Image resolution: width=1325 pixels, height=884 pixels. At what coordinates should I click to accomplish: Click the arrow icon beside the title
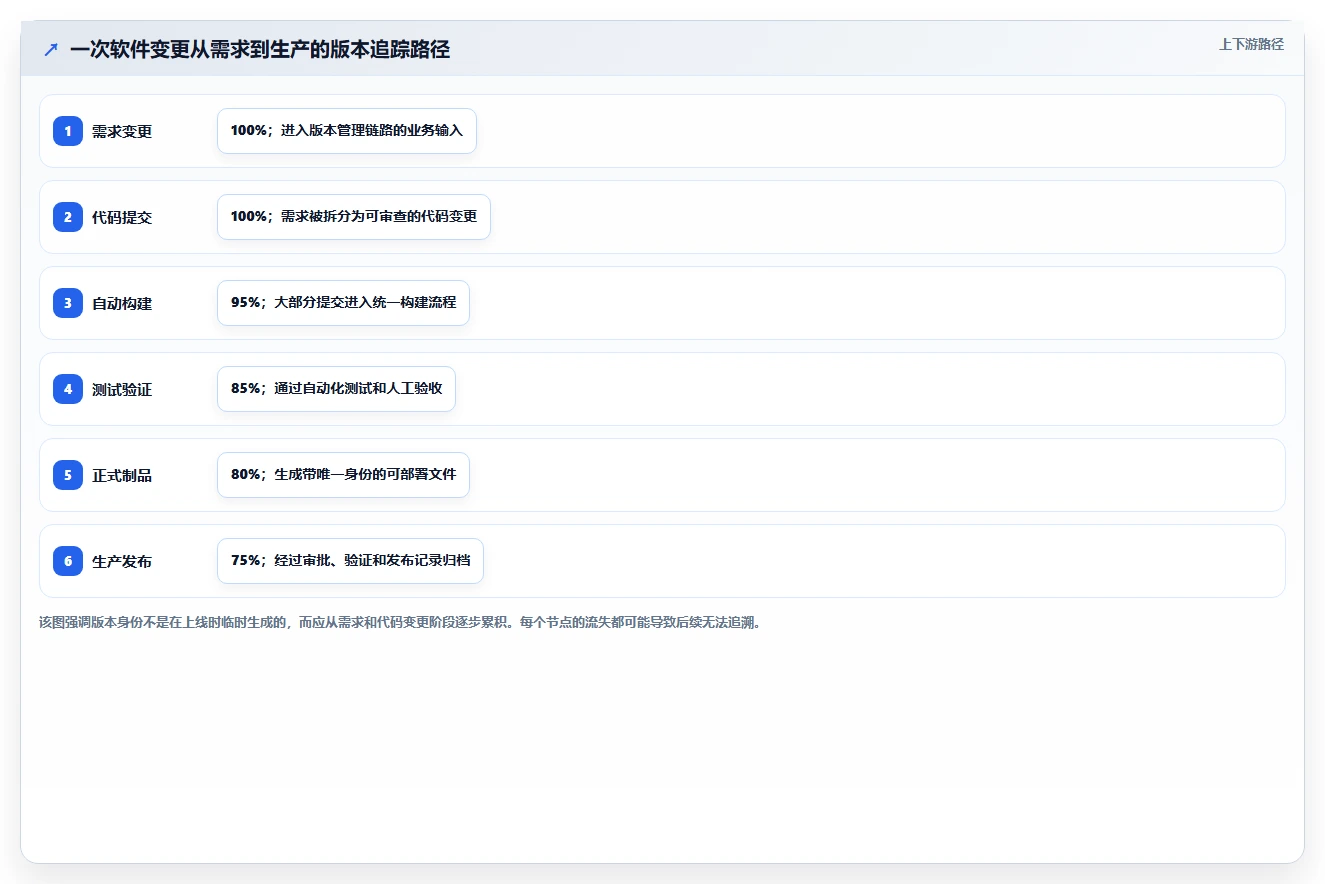pyautogui.click(x=51, y=50)
